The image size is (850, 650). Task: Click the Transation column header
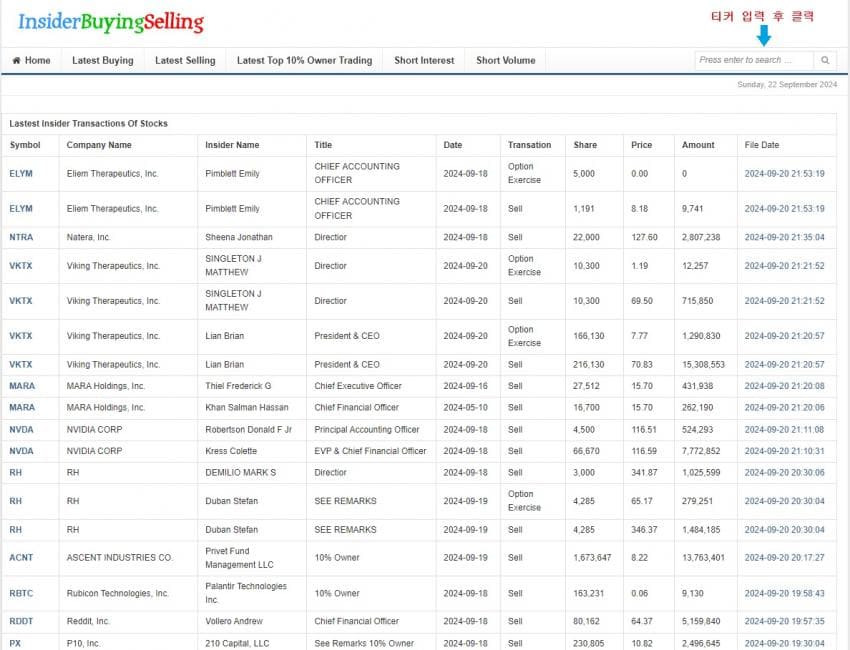click(x=529, y=145)
